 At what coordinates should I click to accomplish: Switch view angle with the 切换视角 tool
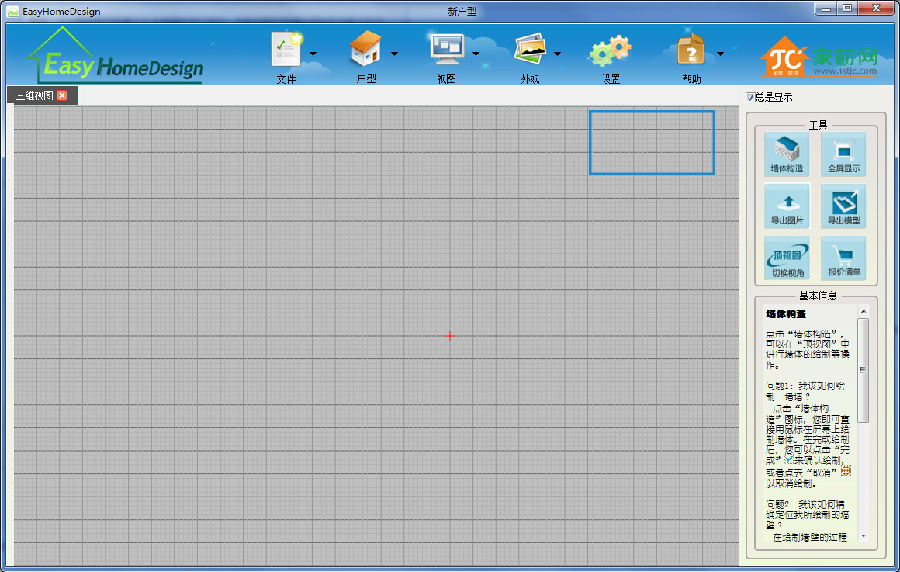tap(786, 258)
